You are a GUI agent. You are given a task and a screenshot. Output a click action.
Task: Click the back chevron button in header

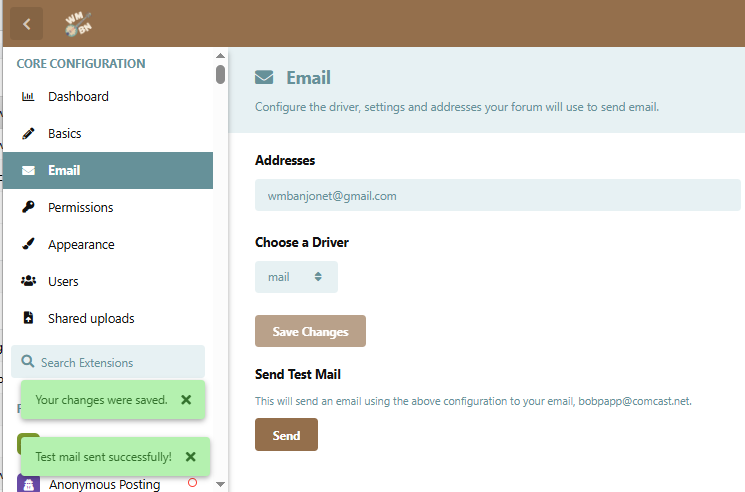[x=26, y=24]
